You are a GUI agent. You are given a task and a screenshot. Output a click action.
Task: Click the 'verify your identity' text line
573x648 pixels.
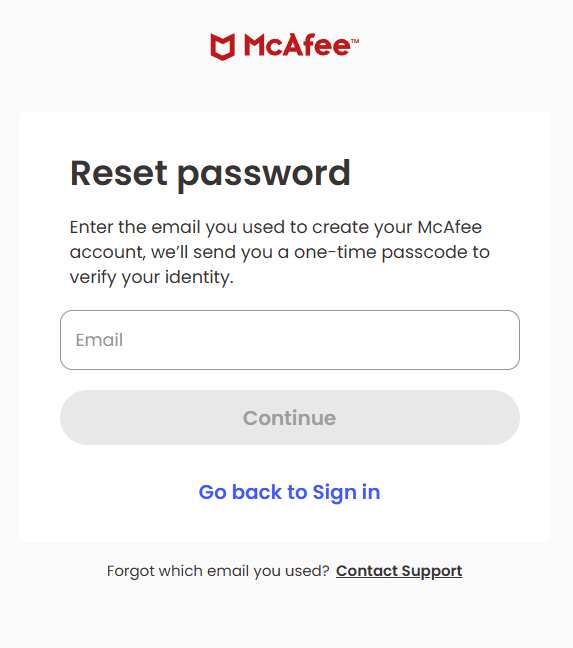click(x=152, y=277)
